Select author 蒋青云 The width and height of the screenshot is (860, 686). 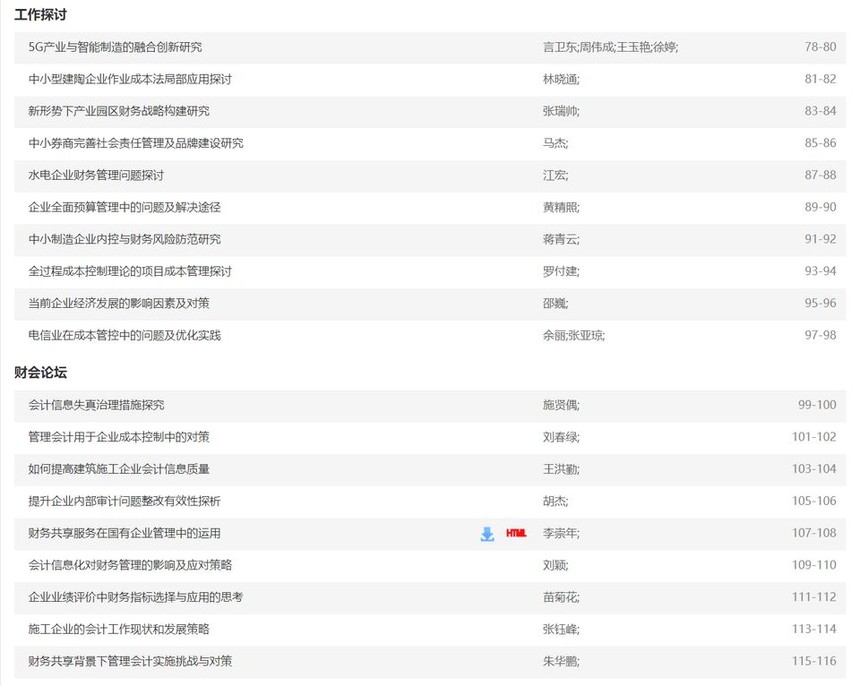(561, 239)
